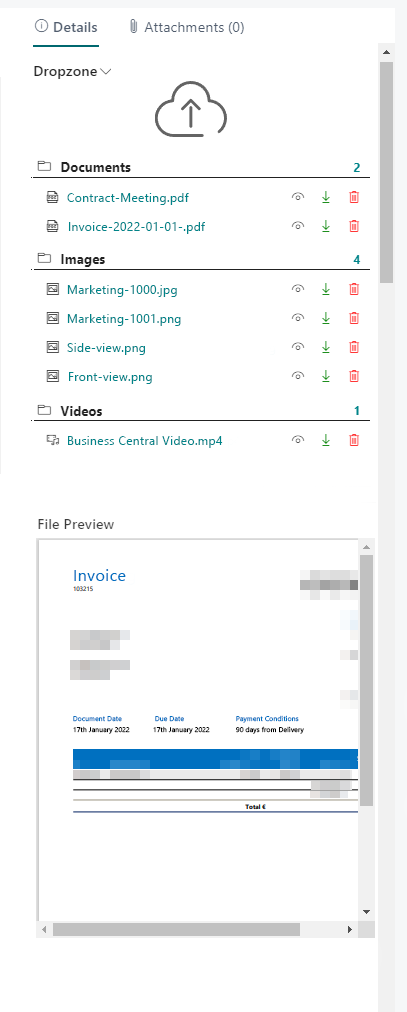Download Business Central Video.mp4
This screenshot has width=407, height=1012.
[326, 440]
